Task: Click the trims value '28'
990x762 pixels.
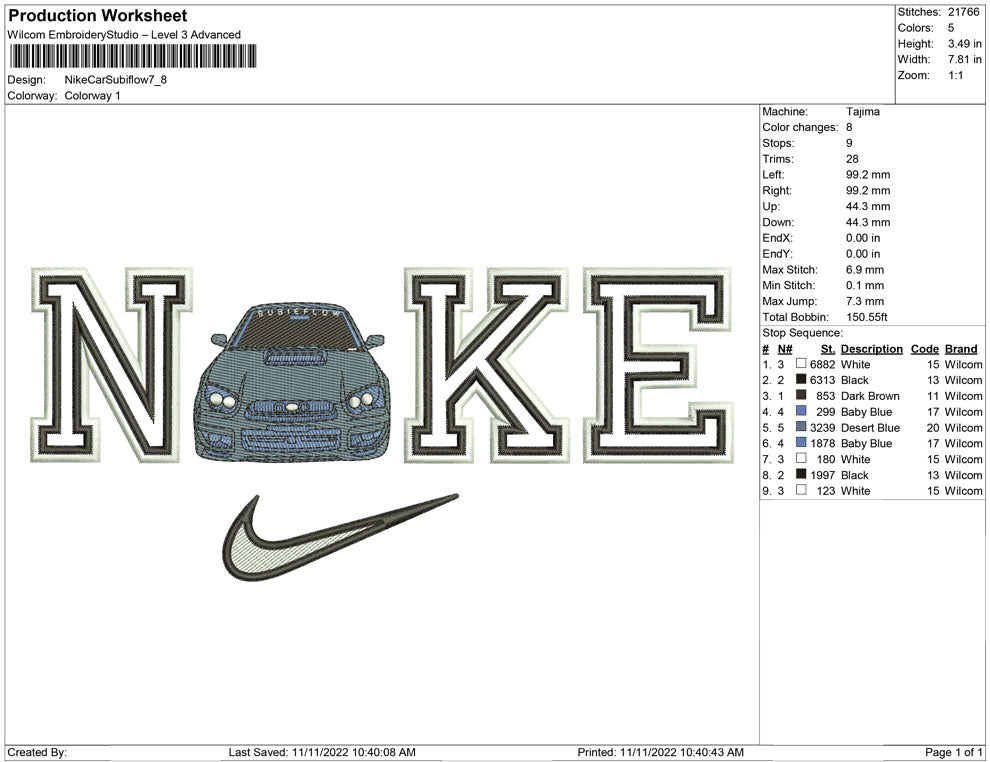Action: pos(852,159)
